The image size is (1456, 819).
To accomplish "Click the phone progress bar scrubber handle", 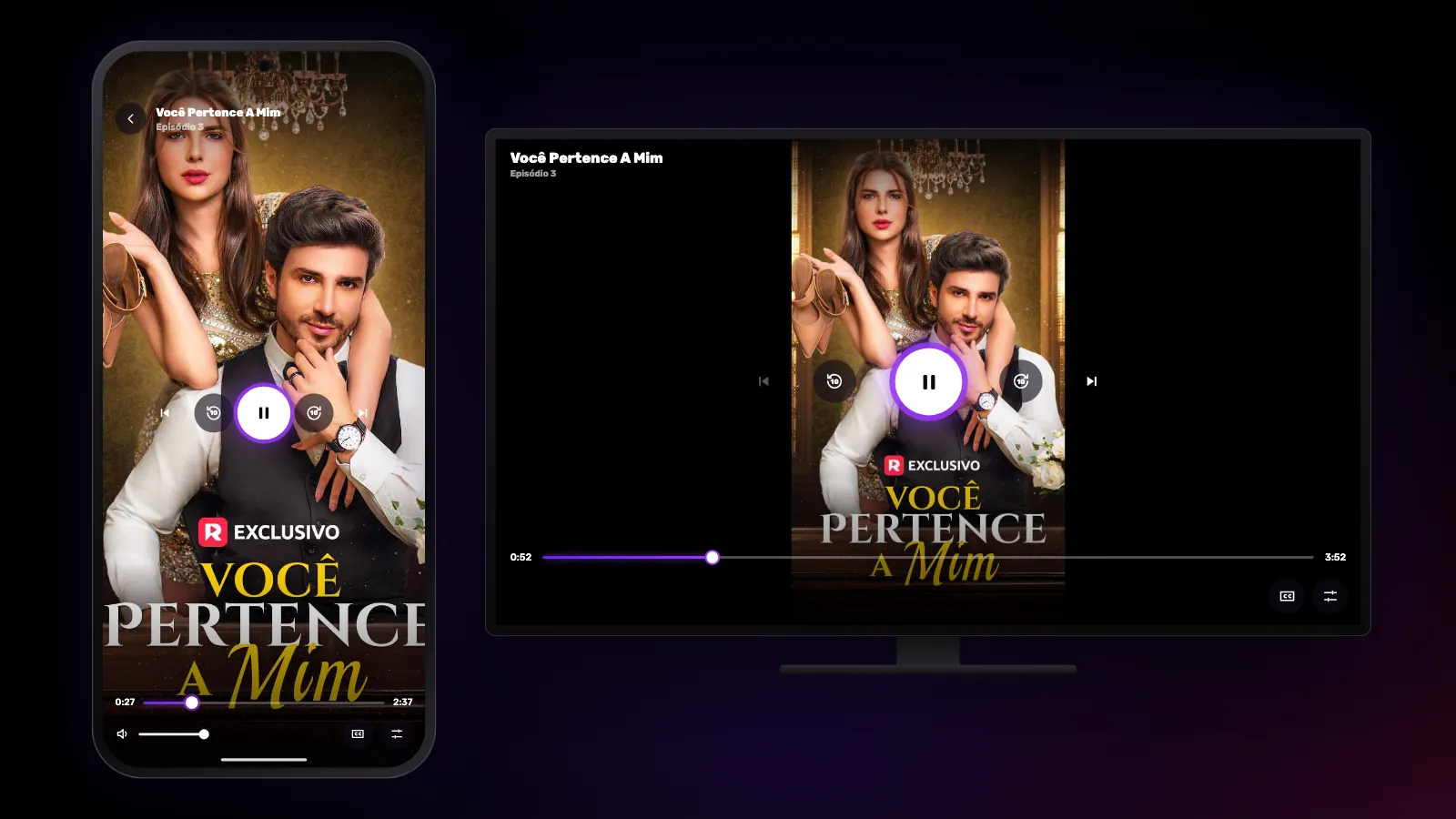I will (191, 703).
